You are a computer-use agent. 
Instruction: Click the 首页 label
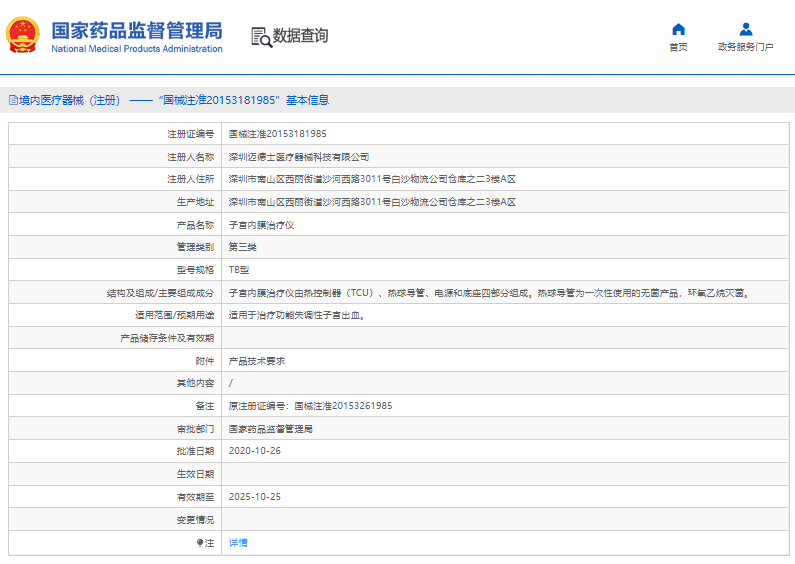click(678, 47)
